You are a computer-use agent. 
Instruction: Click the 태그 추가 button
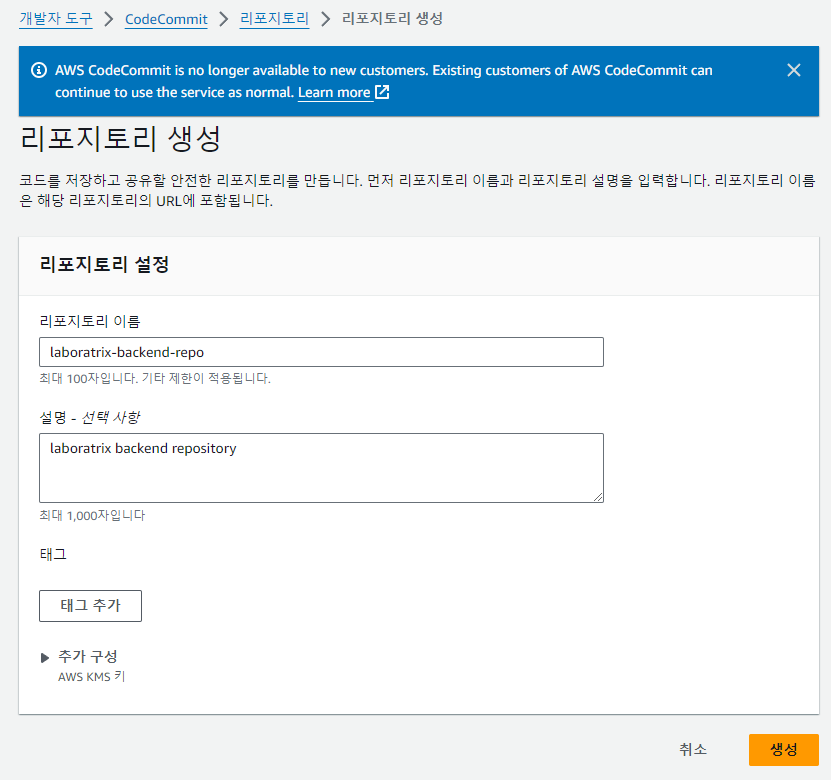coord(91,606)
